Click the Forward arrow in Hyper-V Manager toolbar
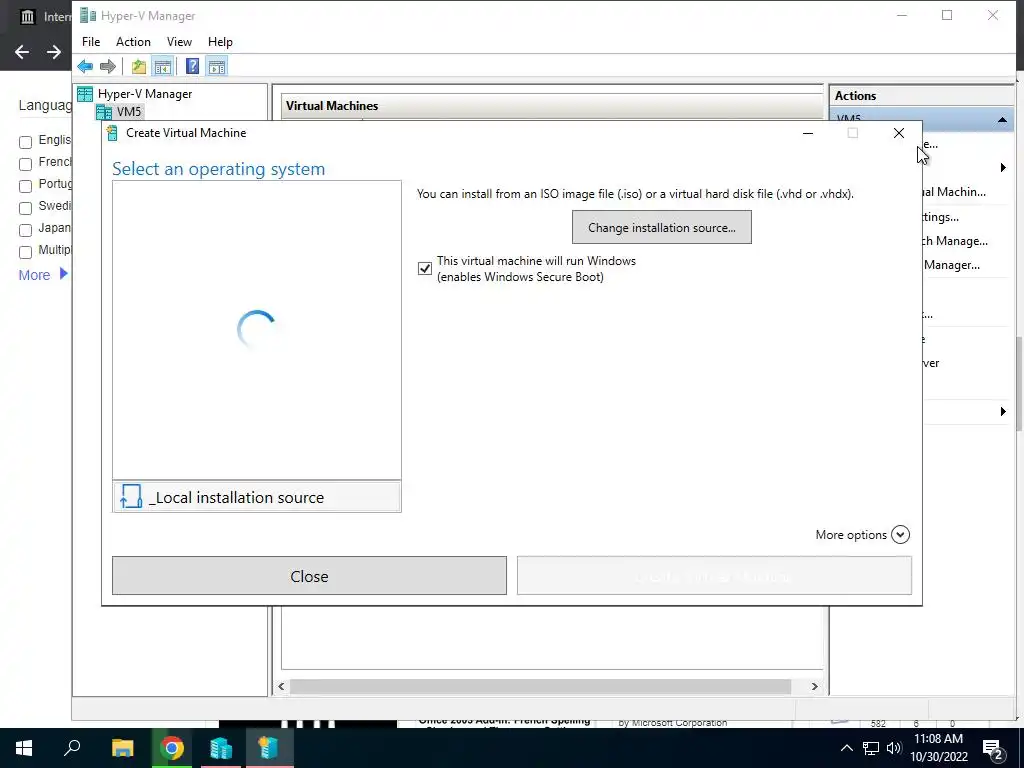The height and width of the screenshot is (768, 1024). (108, 66)
